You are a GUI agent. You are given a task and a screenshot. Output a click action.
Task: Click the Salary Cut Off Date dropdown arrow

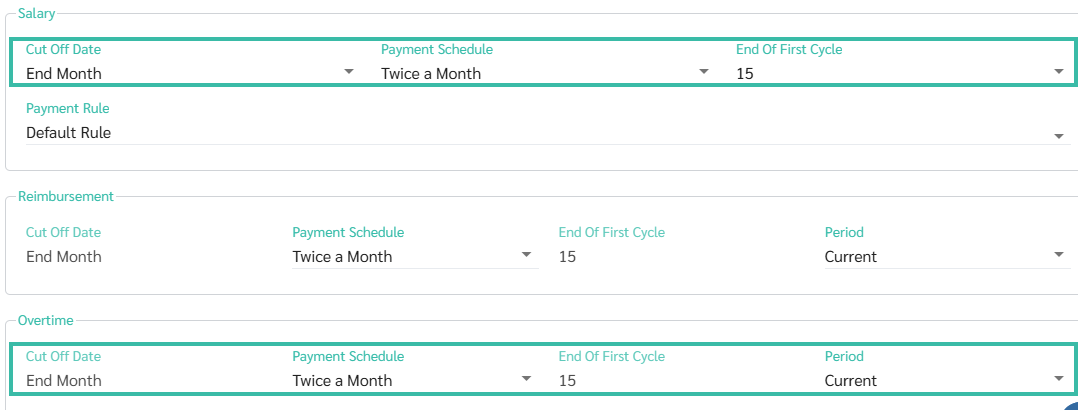point(349,72)
